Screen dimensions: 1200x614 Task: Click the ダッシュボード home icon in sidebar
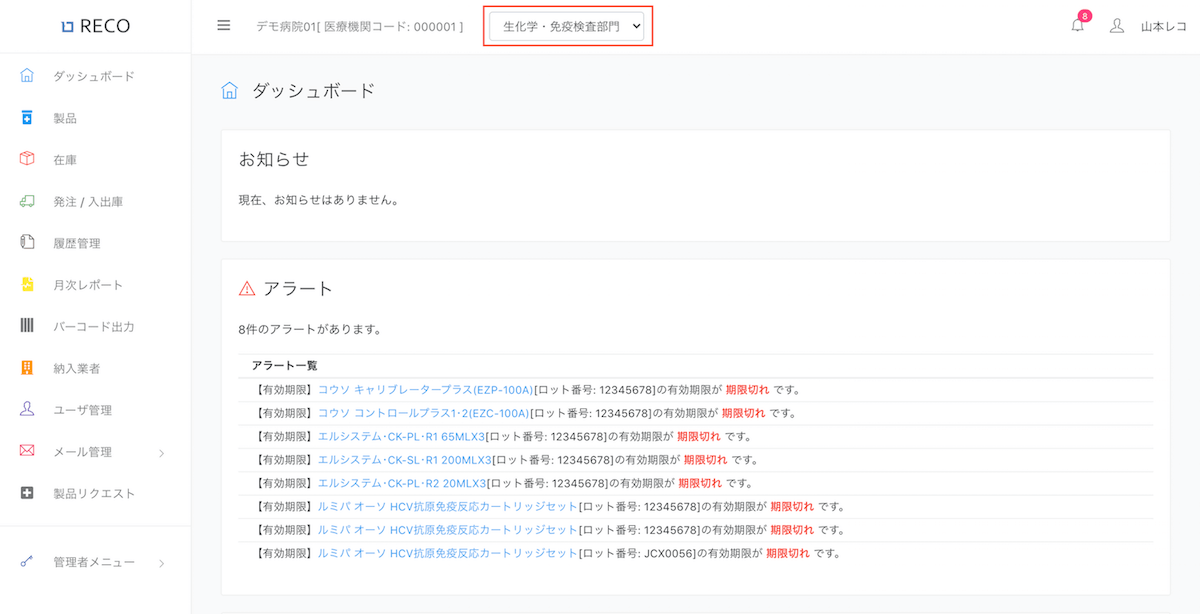coord(27,76)
